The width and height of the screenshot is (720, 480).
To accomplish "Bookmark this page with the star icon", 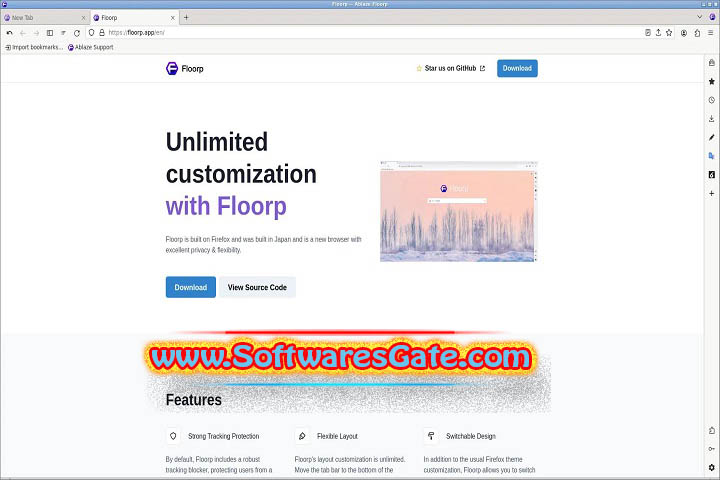I will point(669,33).
